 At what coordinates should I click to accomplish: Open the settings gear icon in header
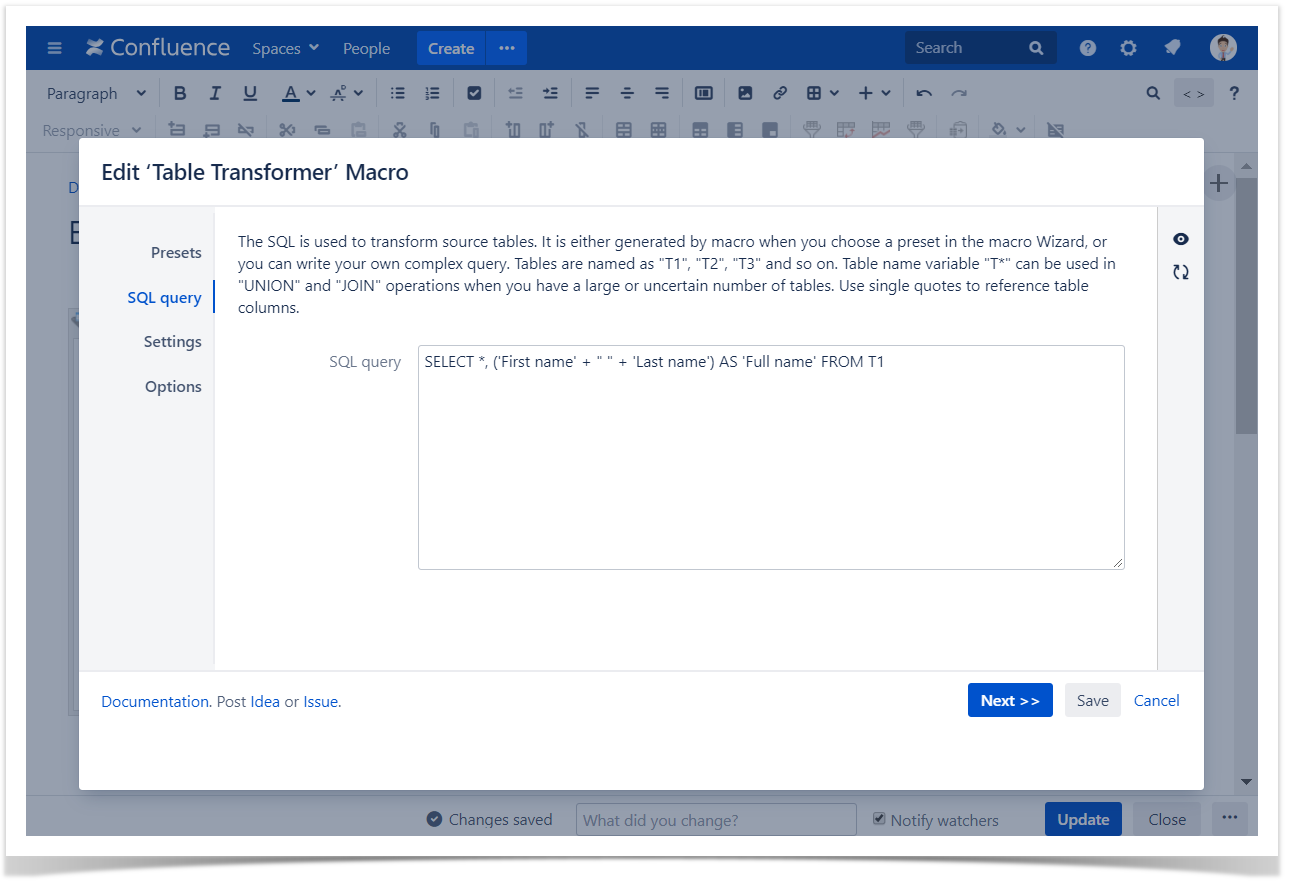tap(1128, 48)
